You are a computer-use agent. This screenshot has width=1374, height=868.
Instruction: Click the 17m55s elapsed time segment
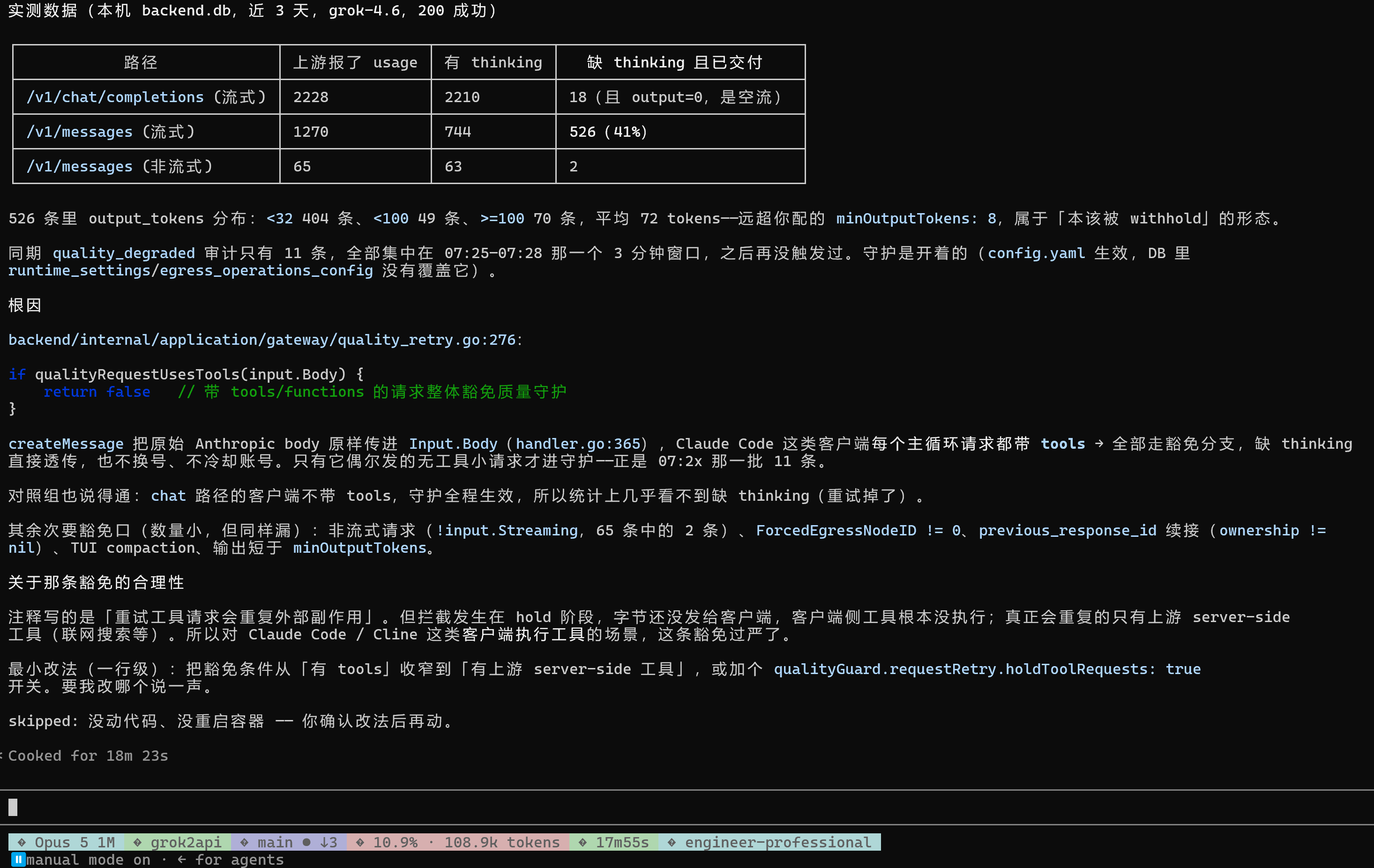point(614,842)
